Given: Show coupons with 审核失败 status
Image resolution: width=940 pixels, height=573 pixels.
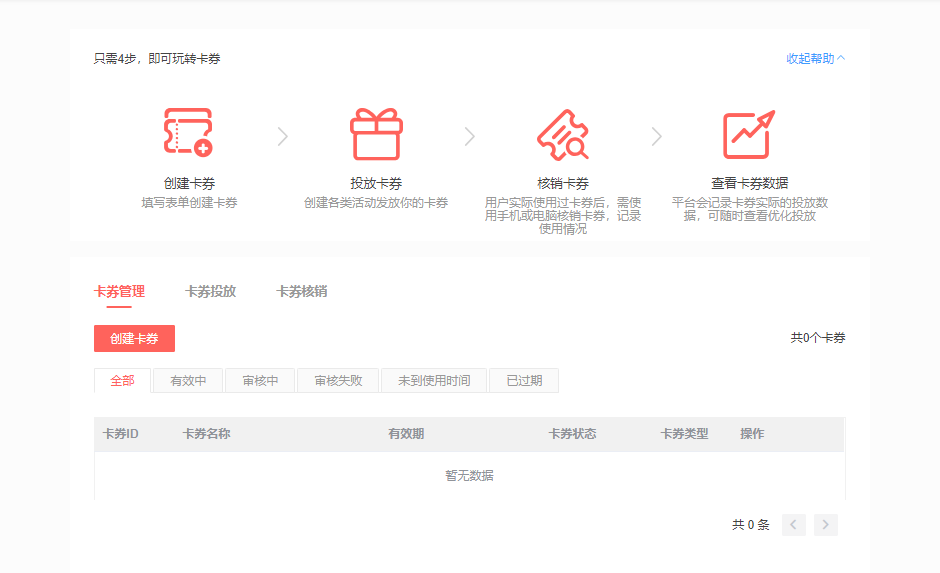Looking at the screenshot, I should 338,381.
